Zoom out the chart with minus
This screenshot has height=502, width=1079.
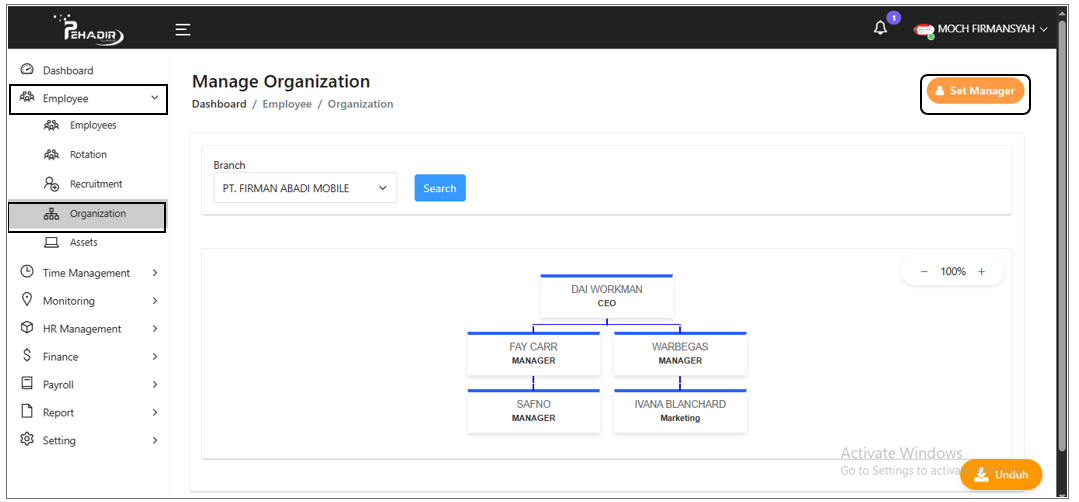(x=924, y=272)
